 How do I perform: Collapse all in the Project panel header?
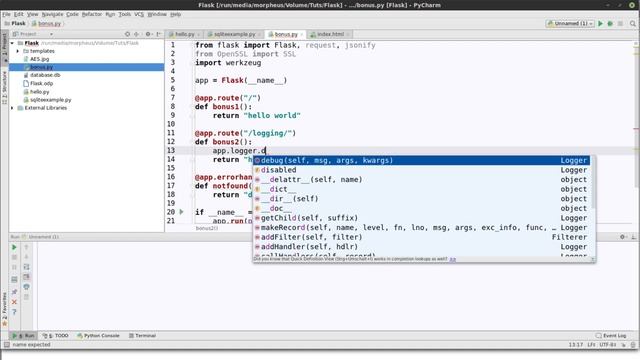(137, 34)
